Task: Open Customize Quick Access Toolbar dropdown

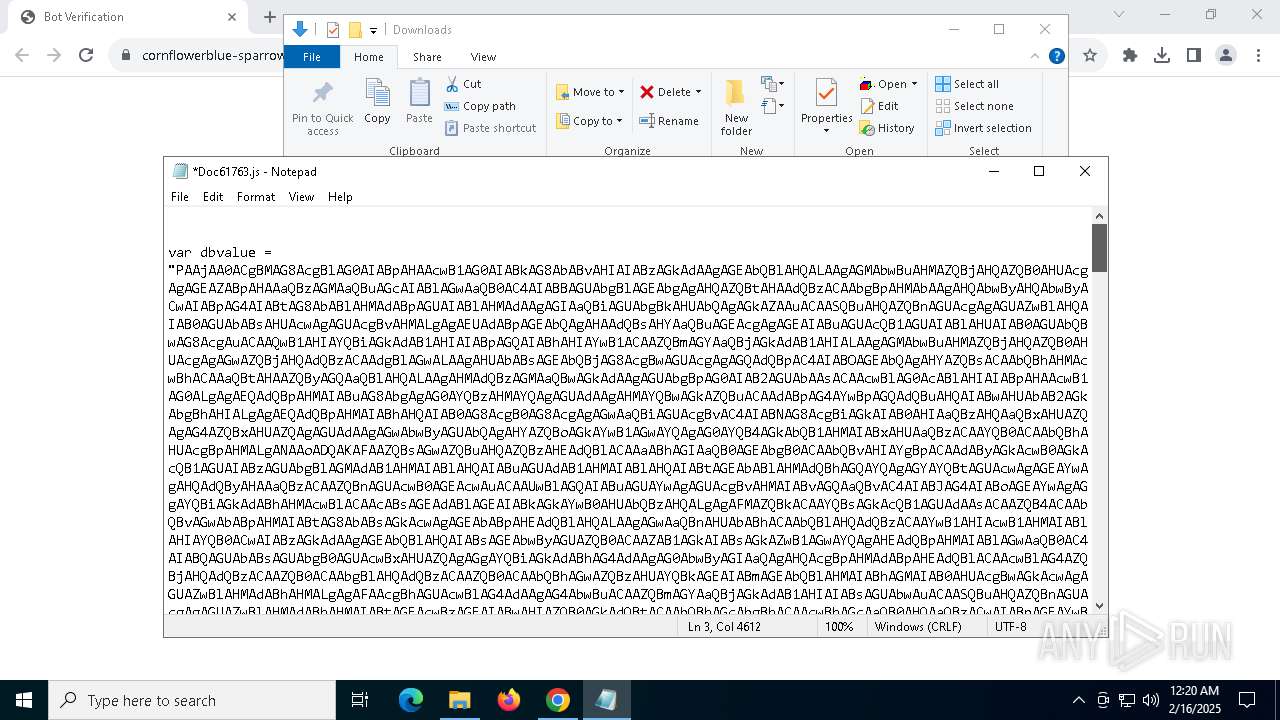Action: coord(373,31)
